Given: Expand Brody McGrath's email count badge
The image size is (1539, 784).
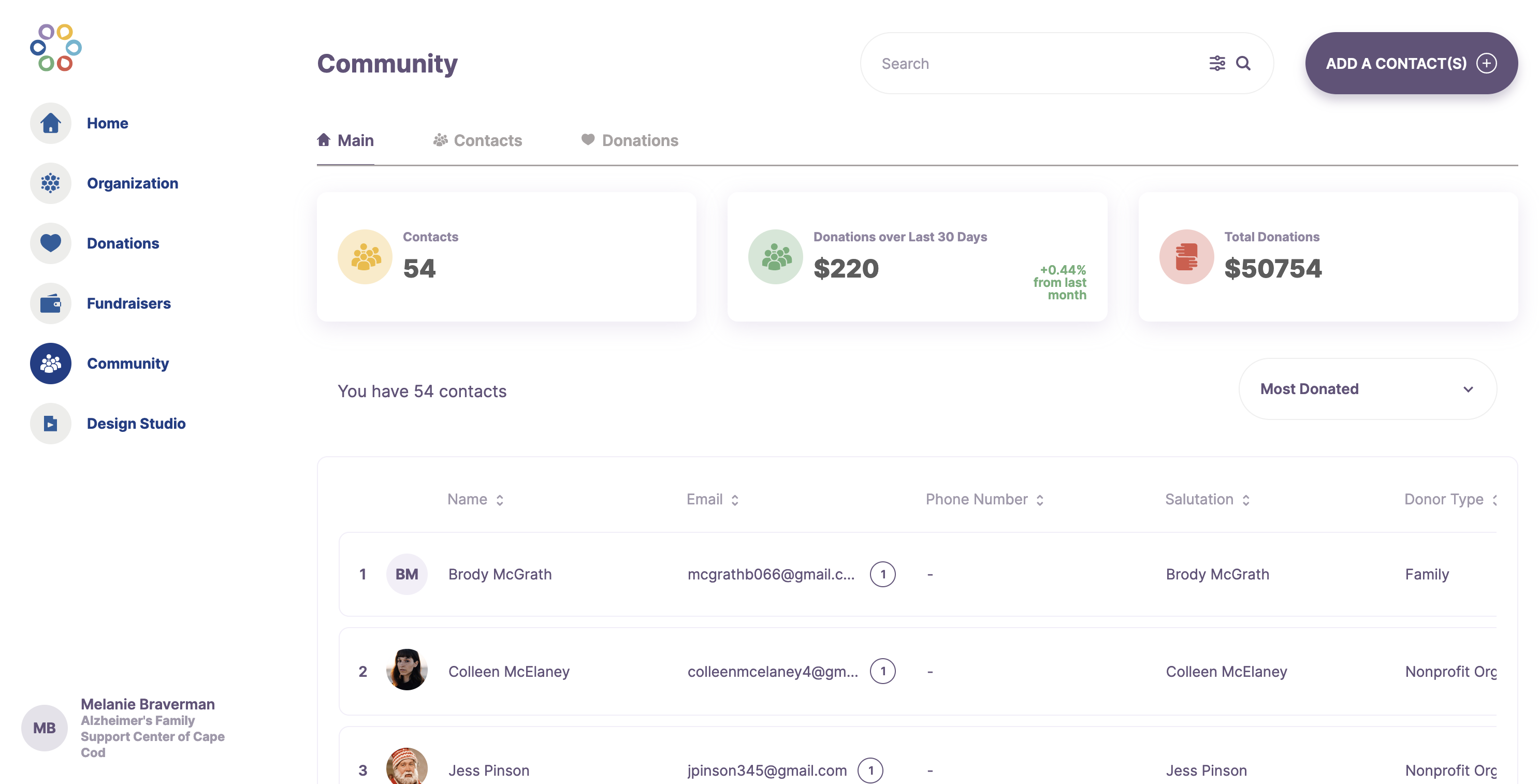Looking at the screenshot, I should (882, 574).
